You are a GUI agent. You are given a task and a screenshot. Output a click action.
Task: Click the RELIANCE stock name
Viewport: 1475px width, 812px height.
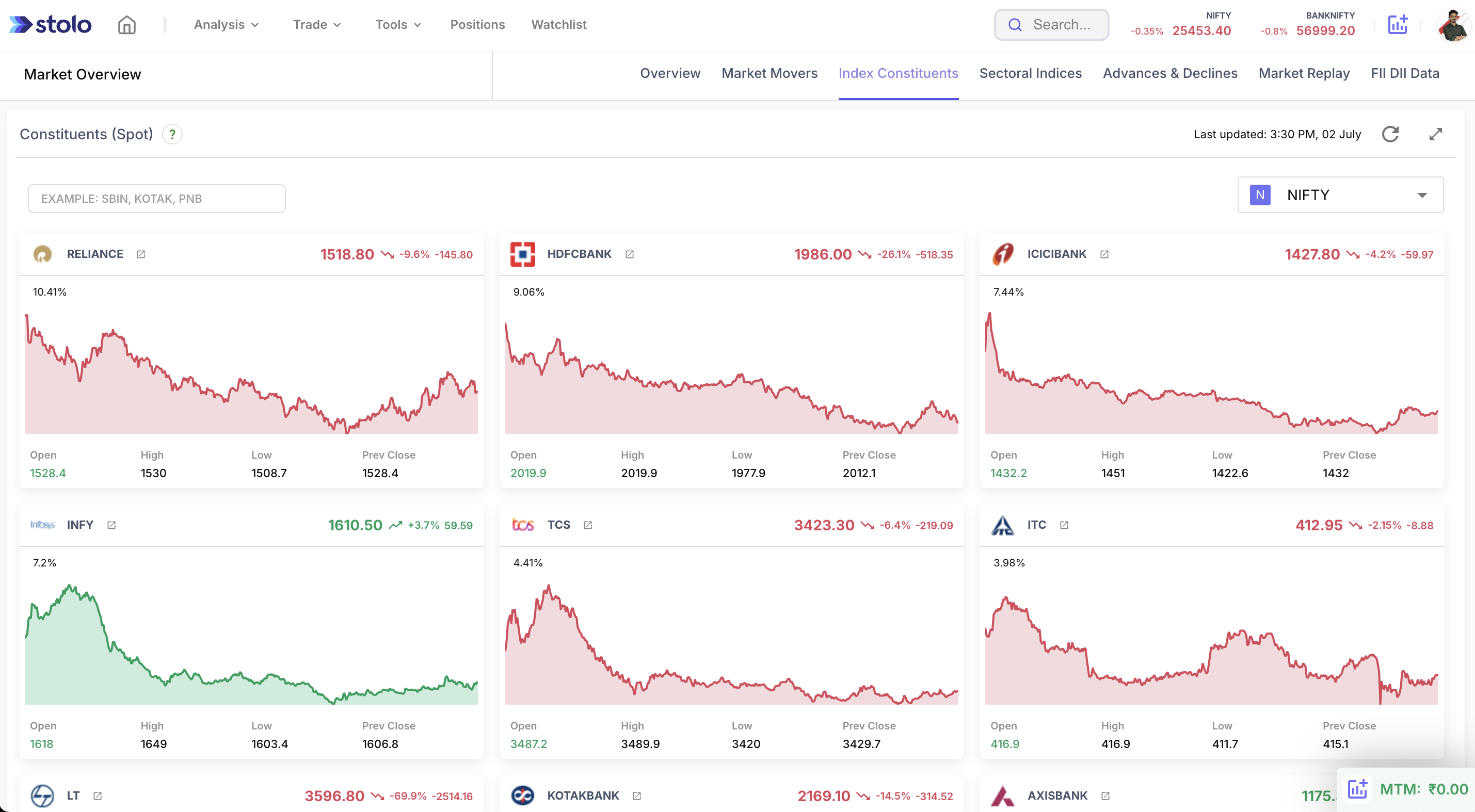(95, 254)
